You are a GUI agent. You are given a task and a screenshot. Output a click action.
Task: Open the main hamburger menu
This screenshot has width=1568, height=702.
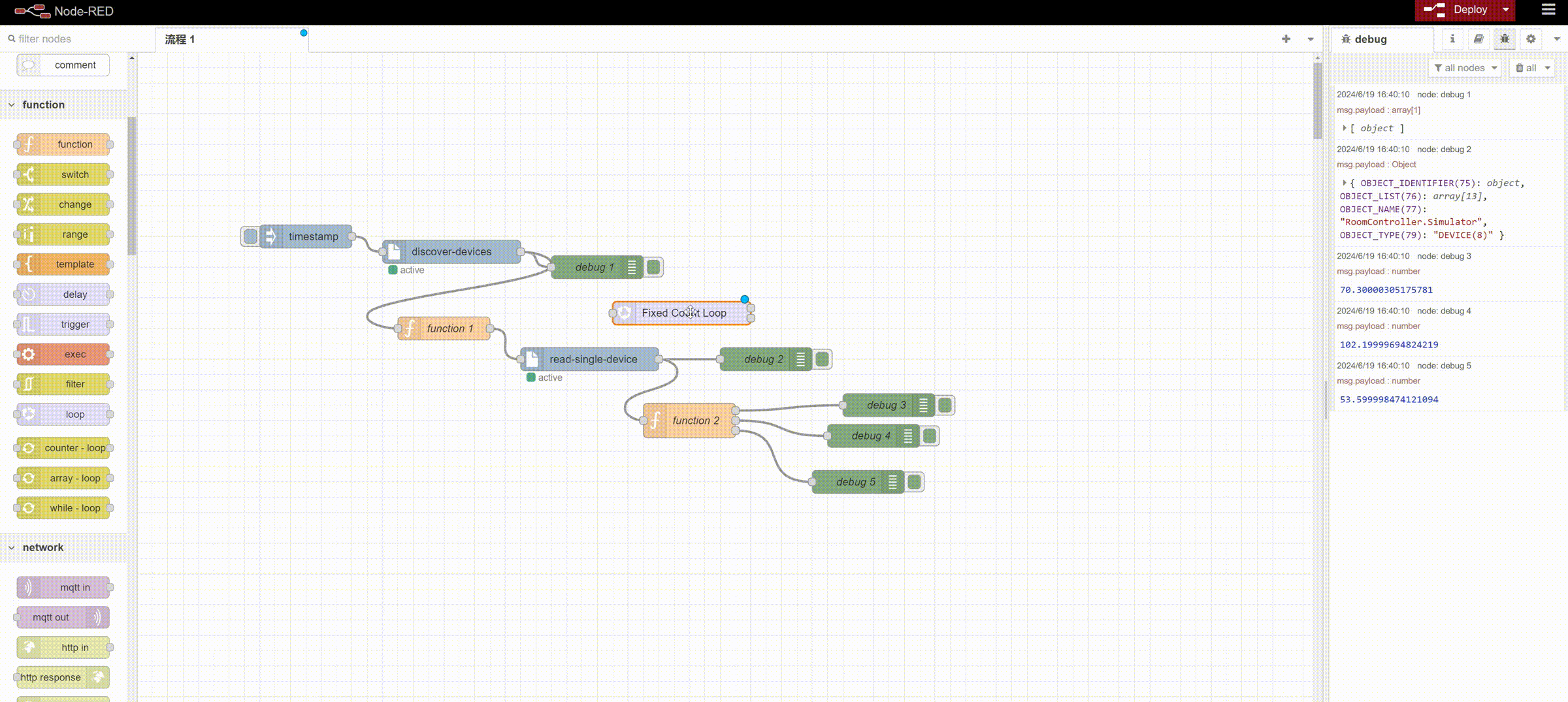pyautogui.click(x=1548, y=10)
